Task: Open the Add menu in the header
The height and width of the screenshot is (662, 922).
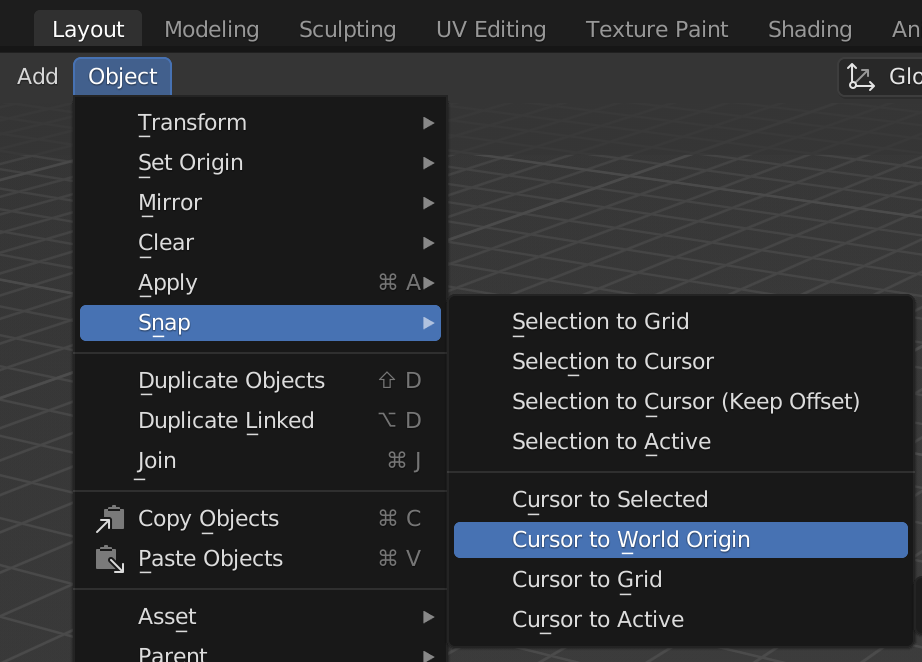Action: click(38, 76)
